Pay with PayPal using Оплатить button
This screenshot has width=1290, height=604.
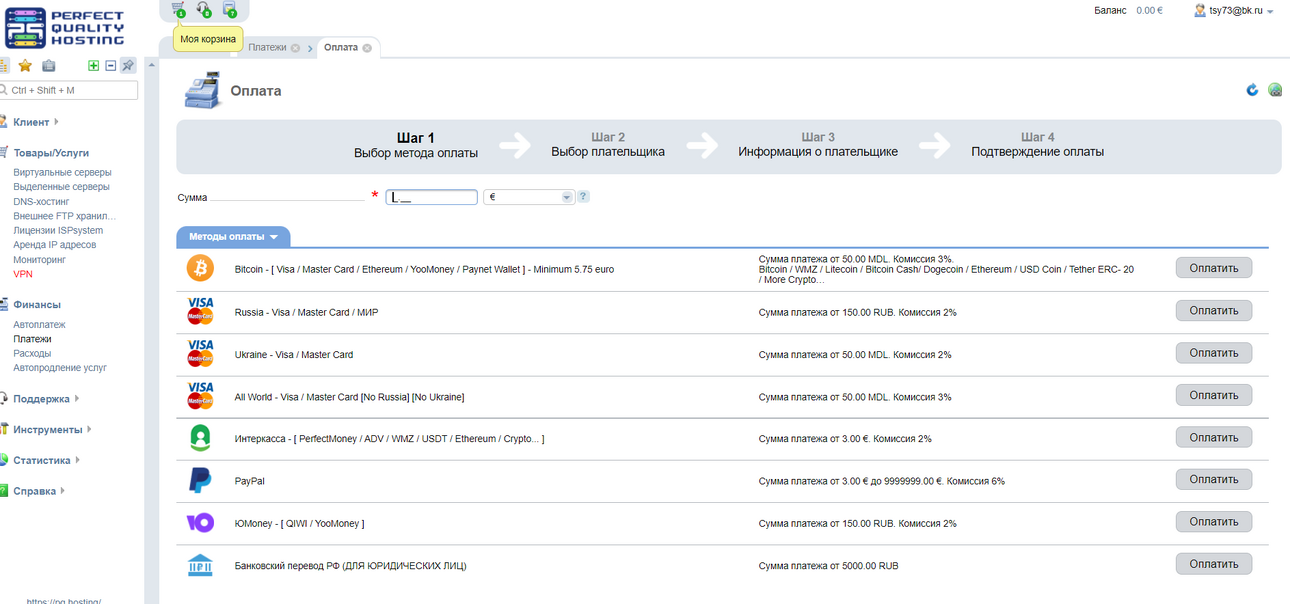[x=1214, y=480]
